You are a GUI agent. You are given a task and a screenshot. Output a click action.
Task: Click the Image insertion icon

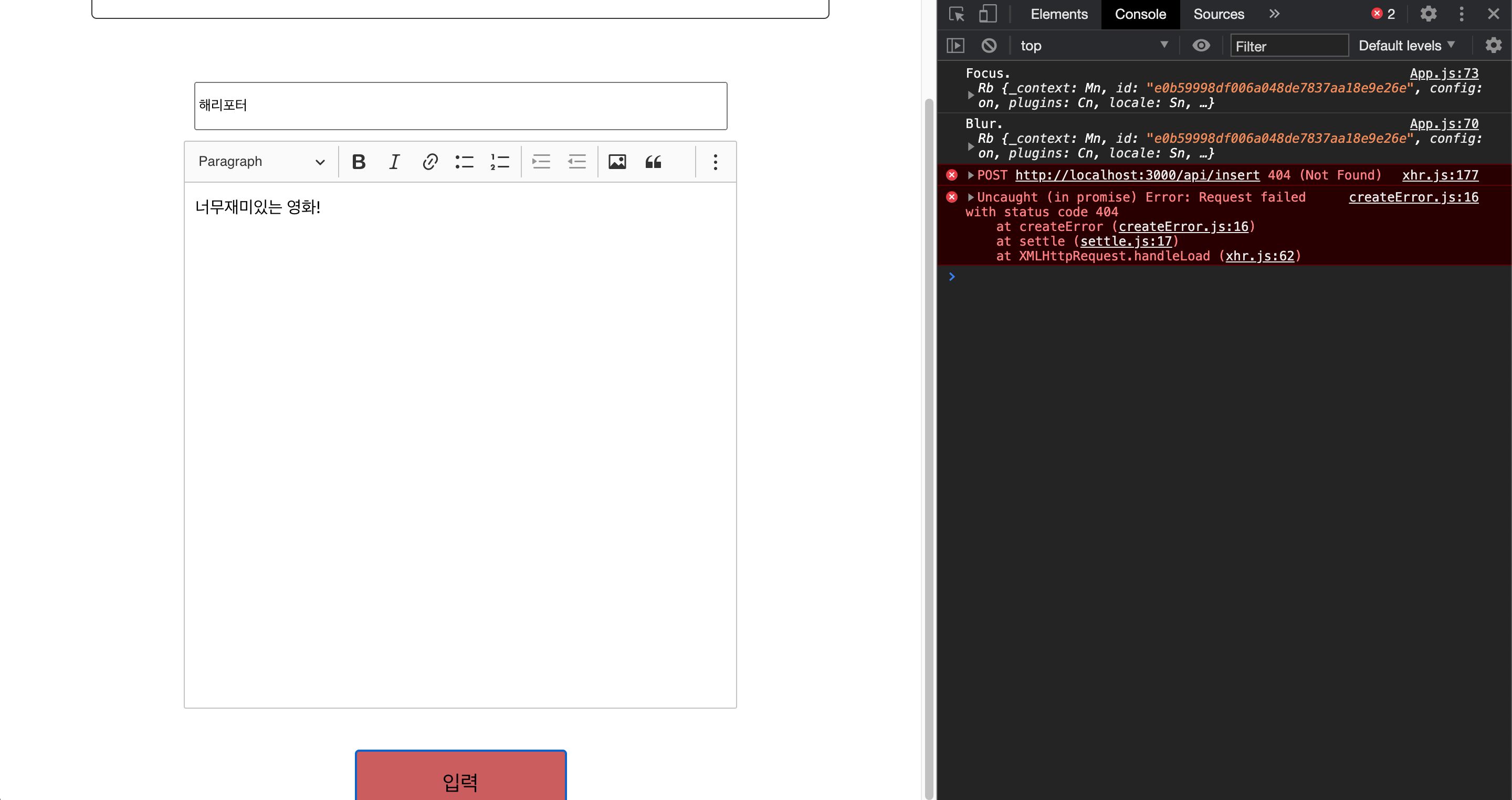[x=618, y=162]
